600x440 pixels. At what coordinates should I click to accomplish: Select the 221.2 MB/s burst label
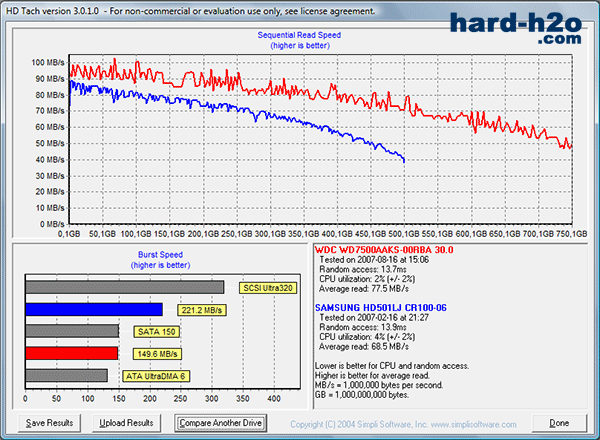tap(202, 310)
